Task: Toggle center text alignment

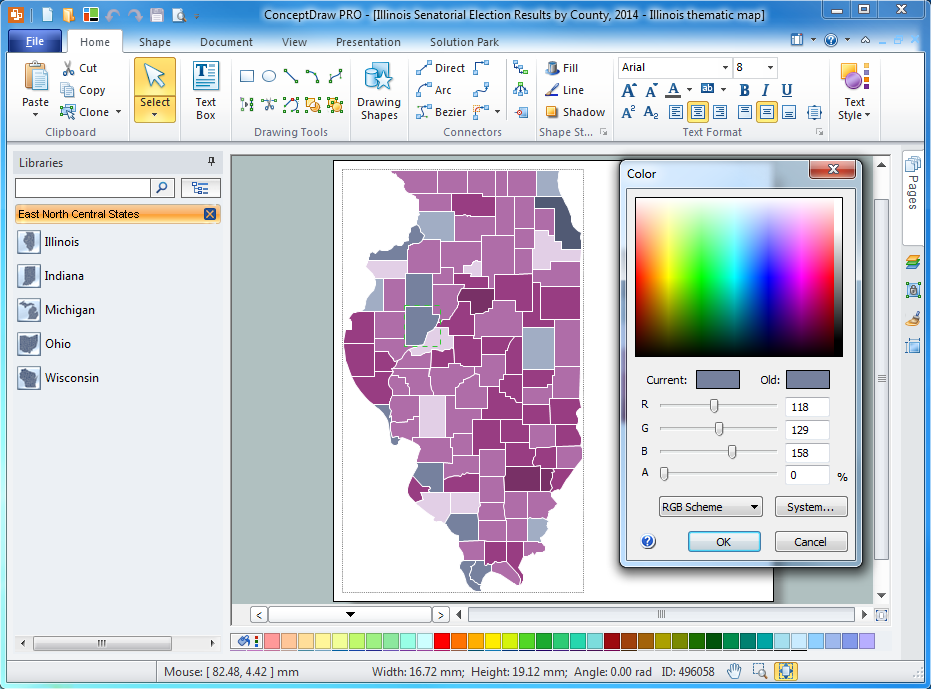Action: point(699,112)
